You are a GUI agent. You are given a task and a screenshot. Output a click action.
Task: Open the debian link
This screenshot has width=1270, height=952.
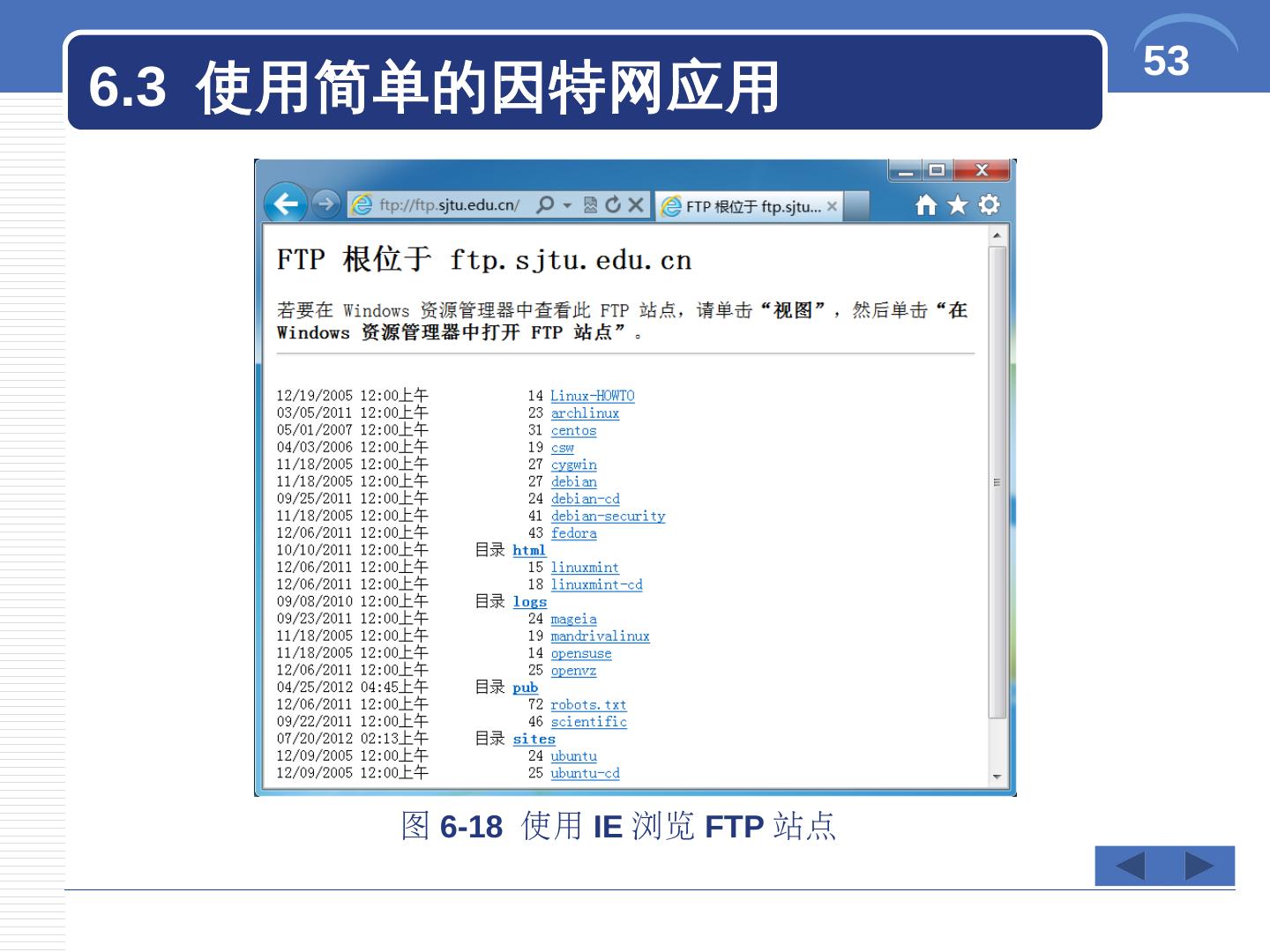click(x=573, y=481)
